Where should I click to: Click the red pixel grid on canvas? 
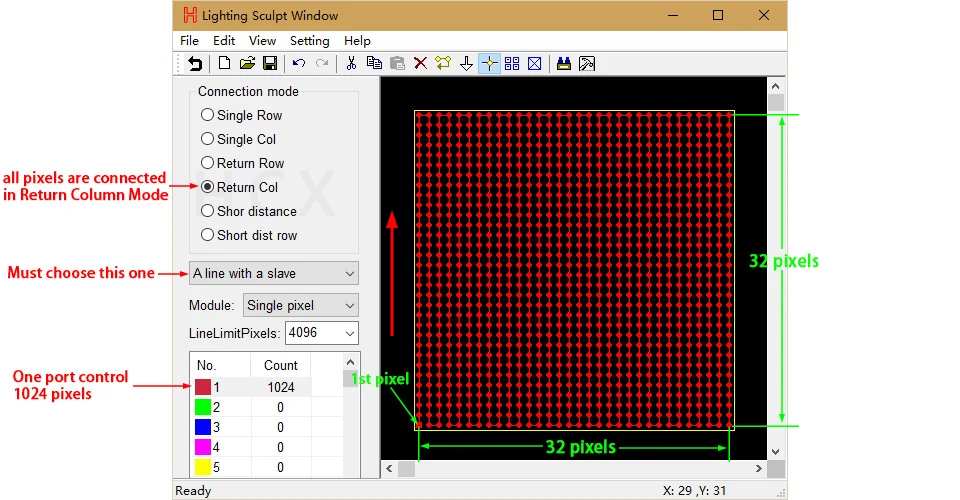[x=574, y=270]
